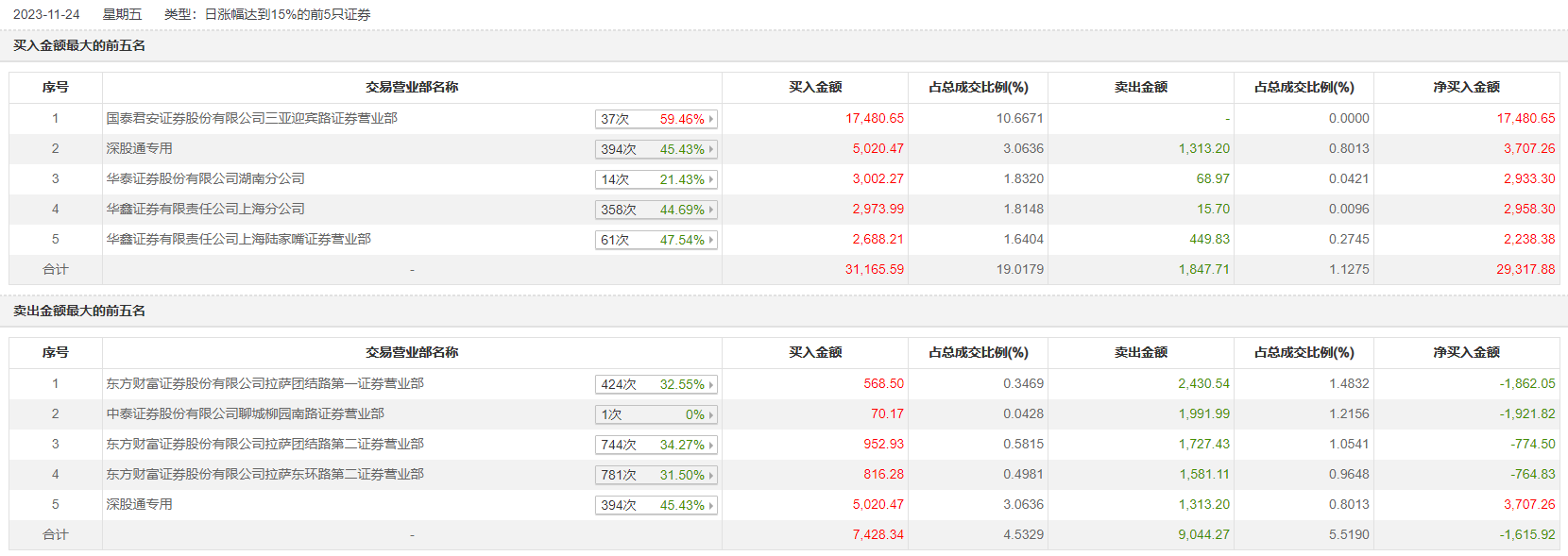Image resolution: width=1568 pixels, height=556 pixels.
Task: Open 华鑫证券上海陆家嘴证券营业部 link
Action: [238, 239]
